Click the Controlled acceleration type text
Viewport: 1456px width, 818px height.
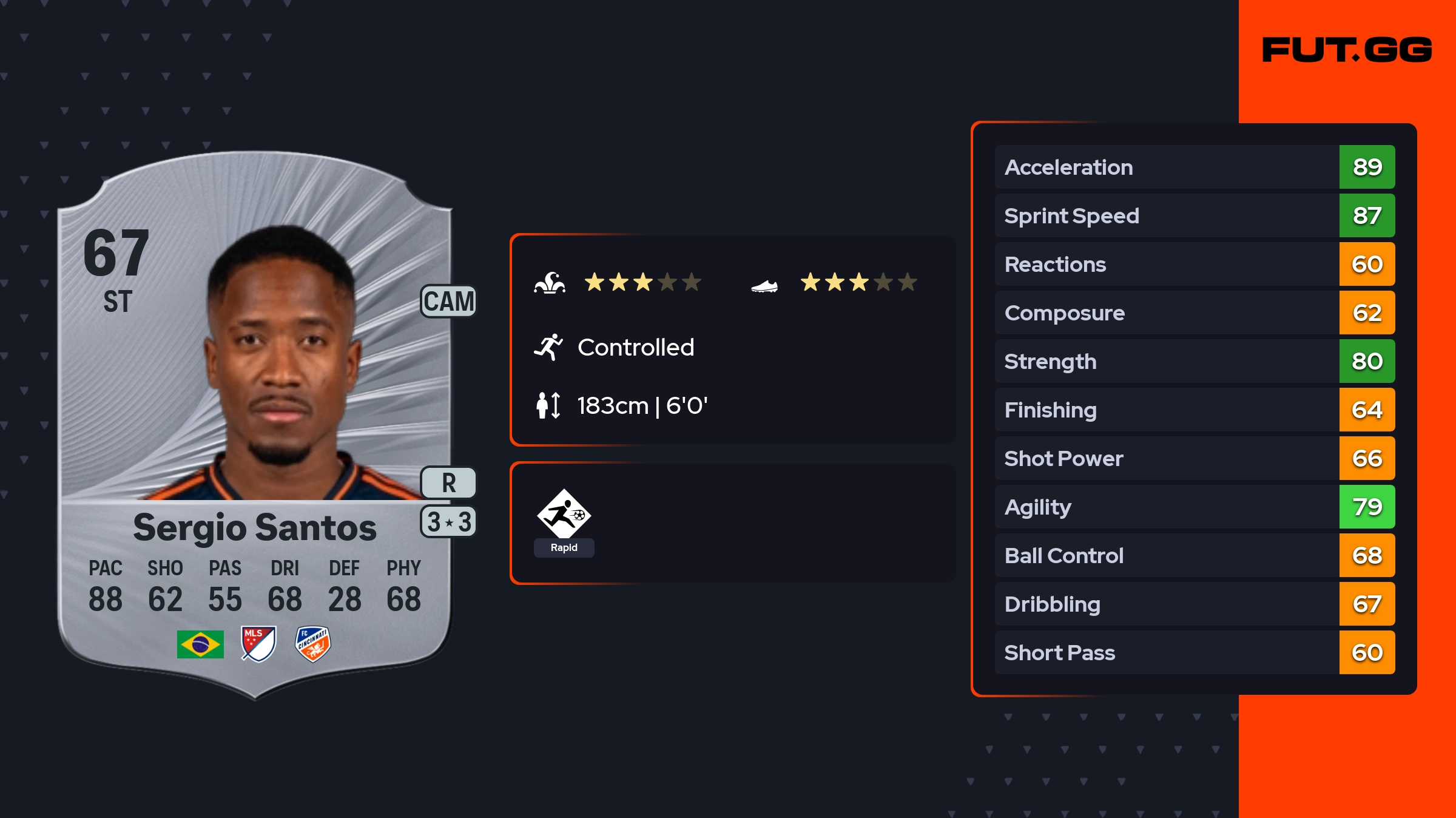[635, 347]
